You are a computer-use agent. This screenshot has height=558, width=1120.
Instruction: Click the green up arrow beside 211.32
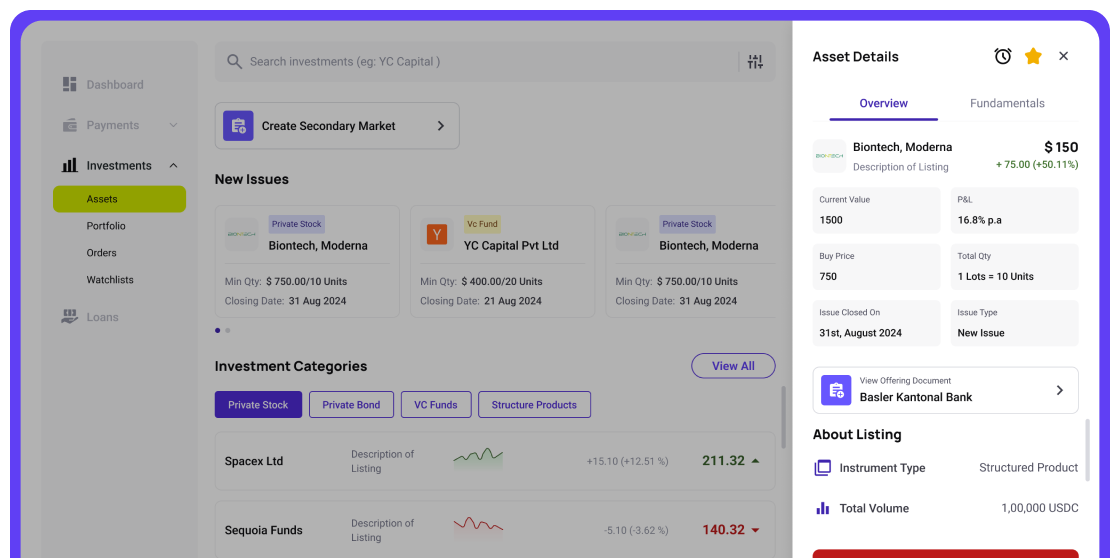tap(755, 461)
